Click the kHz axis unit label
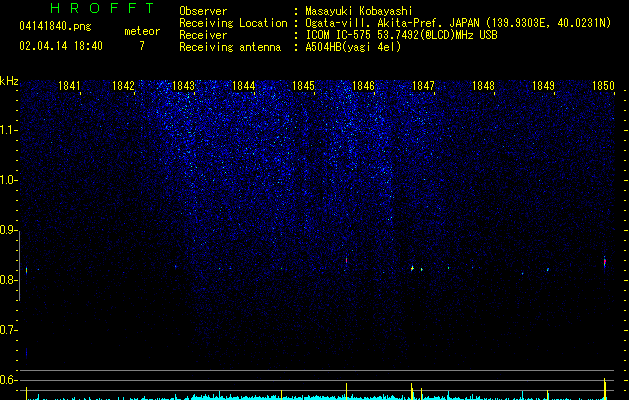 point(9,81)
